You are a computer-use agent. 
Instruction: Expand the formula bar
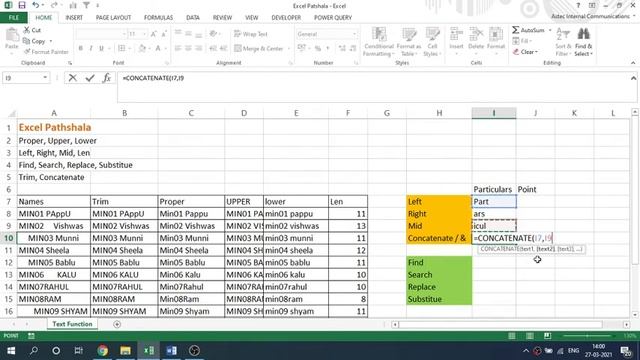(633, 78)
